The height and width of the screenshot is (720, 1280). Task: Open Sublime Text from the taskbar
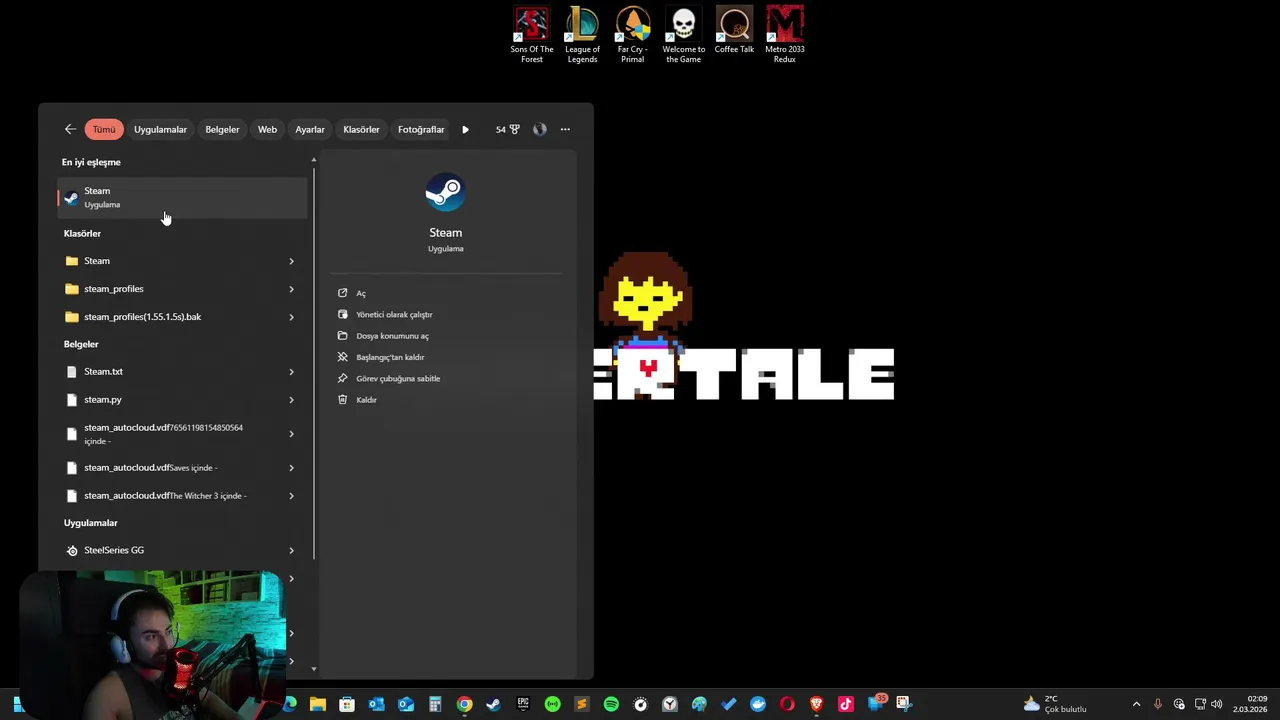[x=582, y=704]
